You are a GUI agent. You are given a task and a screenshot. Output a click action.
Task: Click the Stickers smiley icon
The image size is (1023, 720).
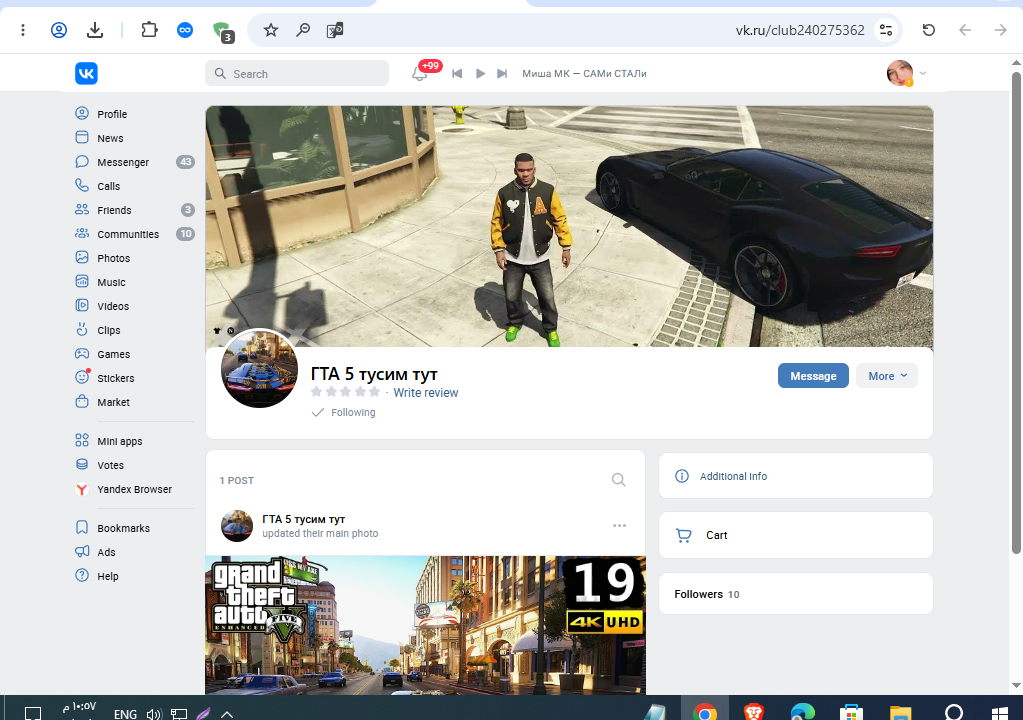[82, 377]
